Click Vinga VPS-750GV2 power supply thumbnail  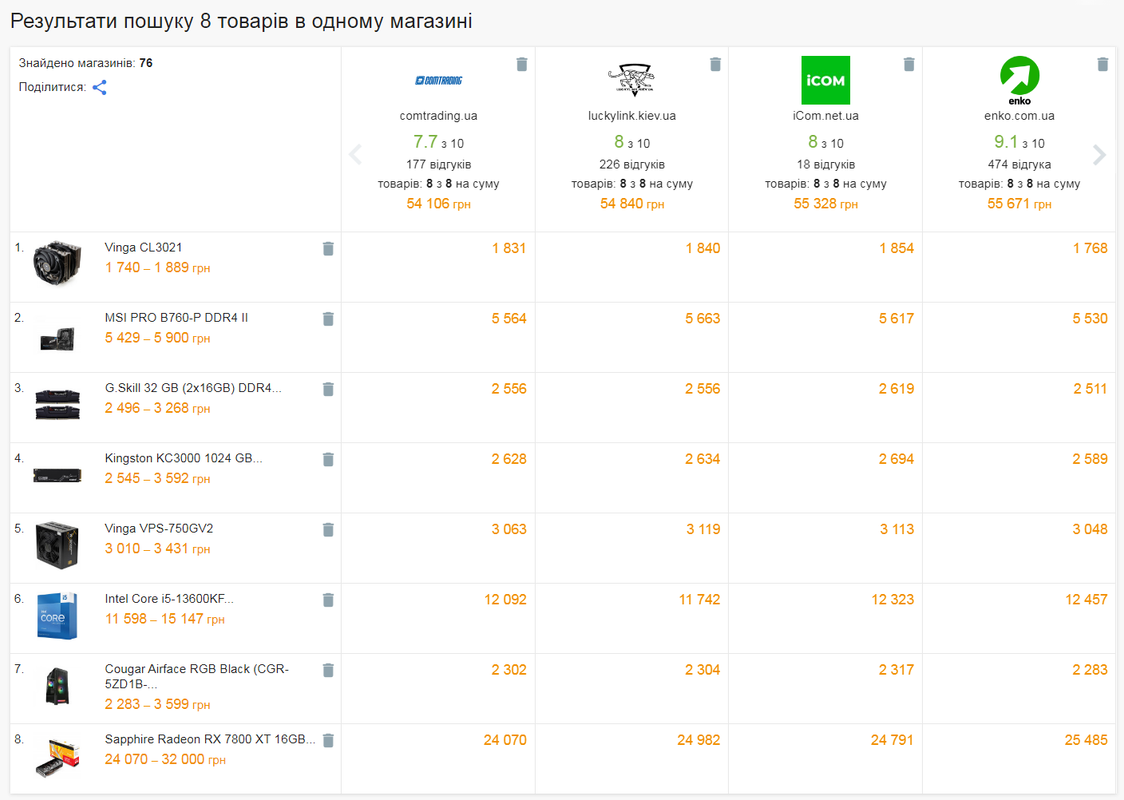click(x=57, y=546)
